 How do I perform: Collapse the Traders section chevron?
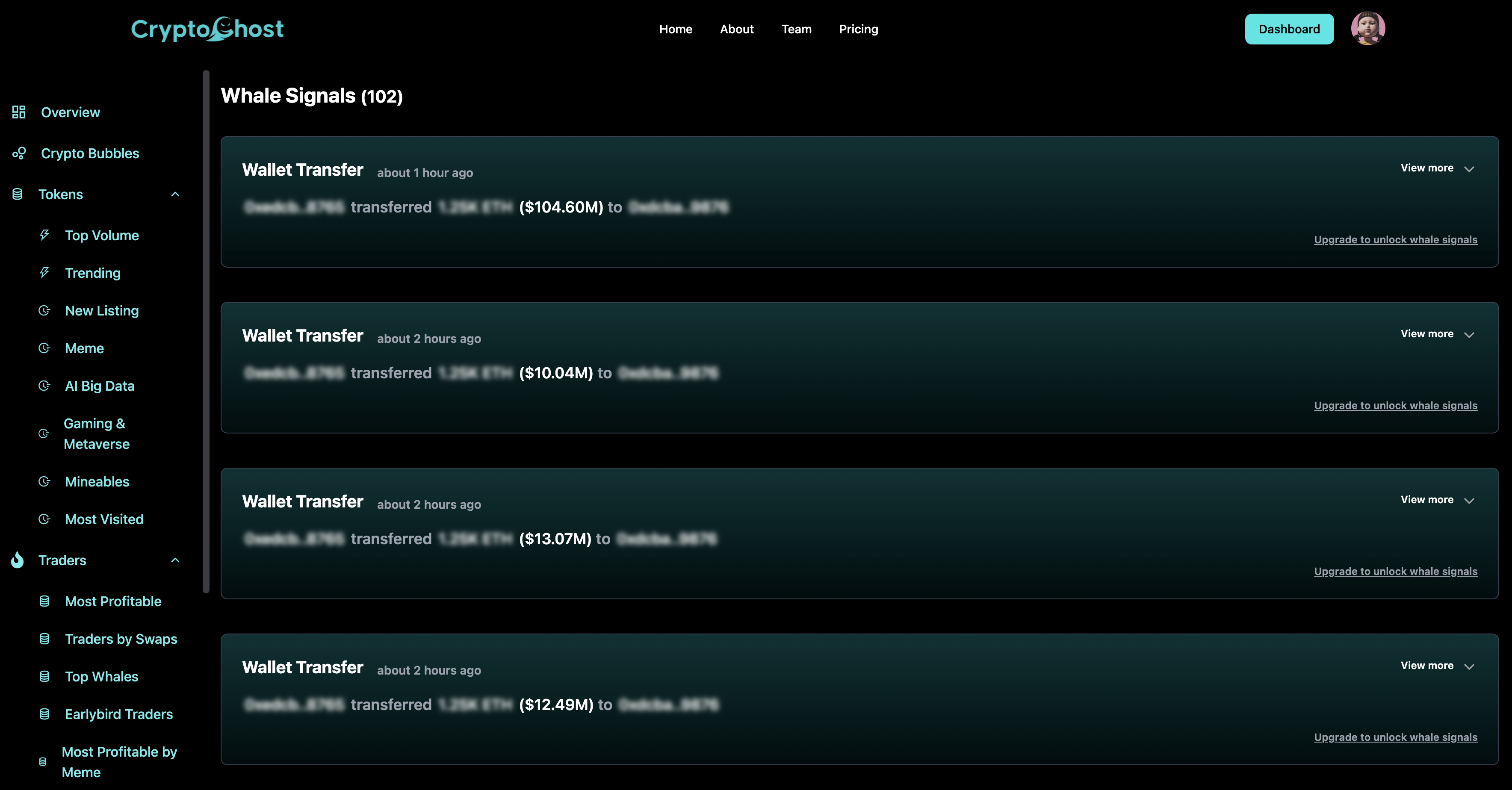pos(175,560)
